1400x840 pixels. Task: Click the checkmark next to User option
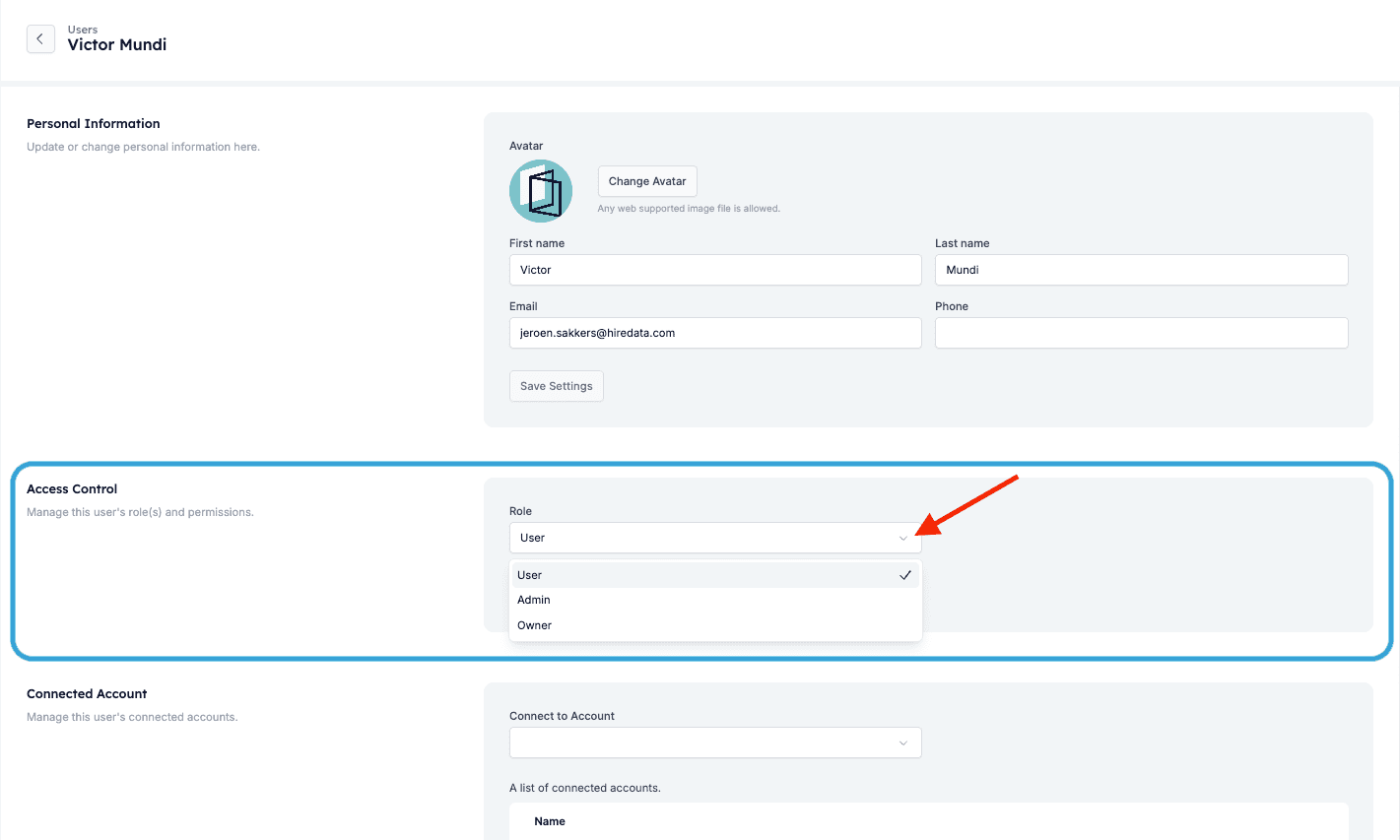(905, 575)
